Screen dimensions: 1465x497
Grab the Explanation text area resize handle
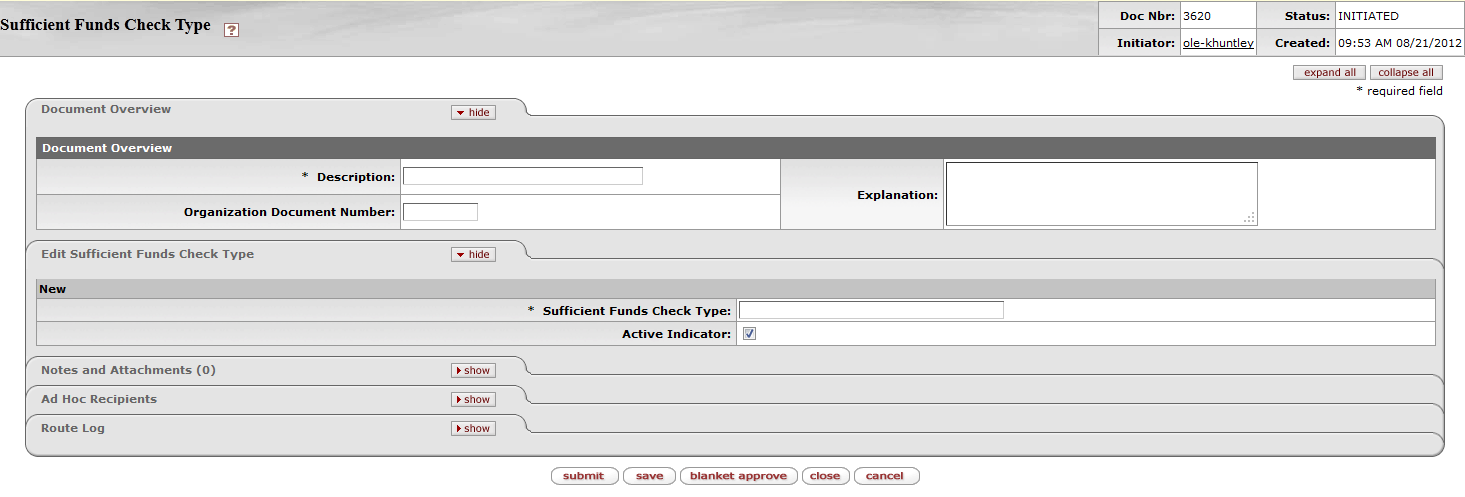point(1250,218)
